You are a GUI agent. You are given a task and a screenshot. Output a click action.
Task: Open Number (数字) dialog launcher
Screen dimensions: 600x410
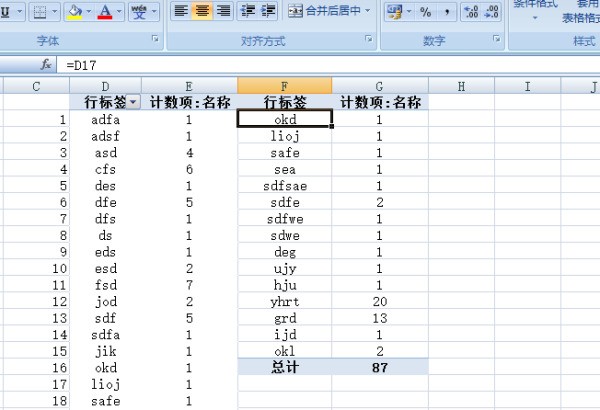[497, 39]
